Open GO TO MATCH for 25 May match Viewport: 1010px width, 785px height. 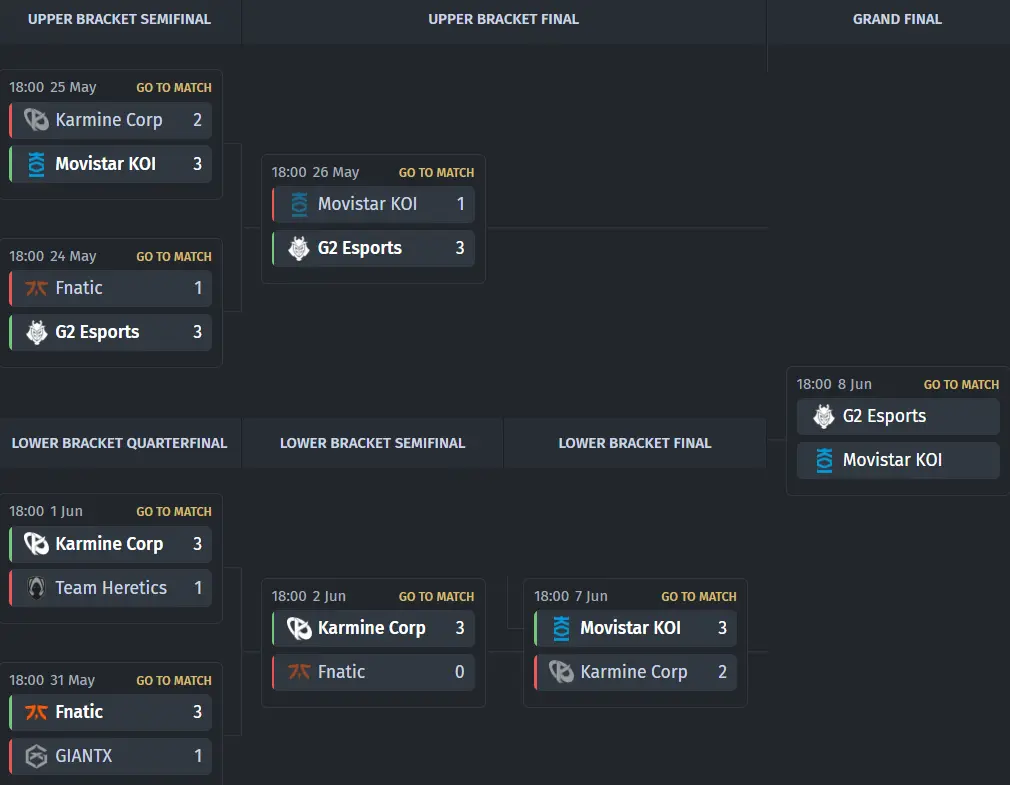point(174,88)
